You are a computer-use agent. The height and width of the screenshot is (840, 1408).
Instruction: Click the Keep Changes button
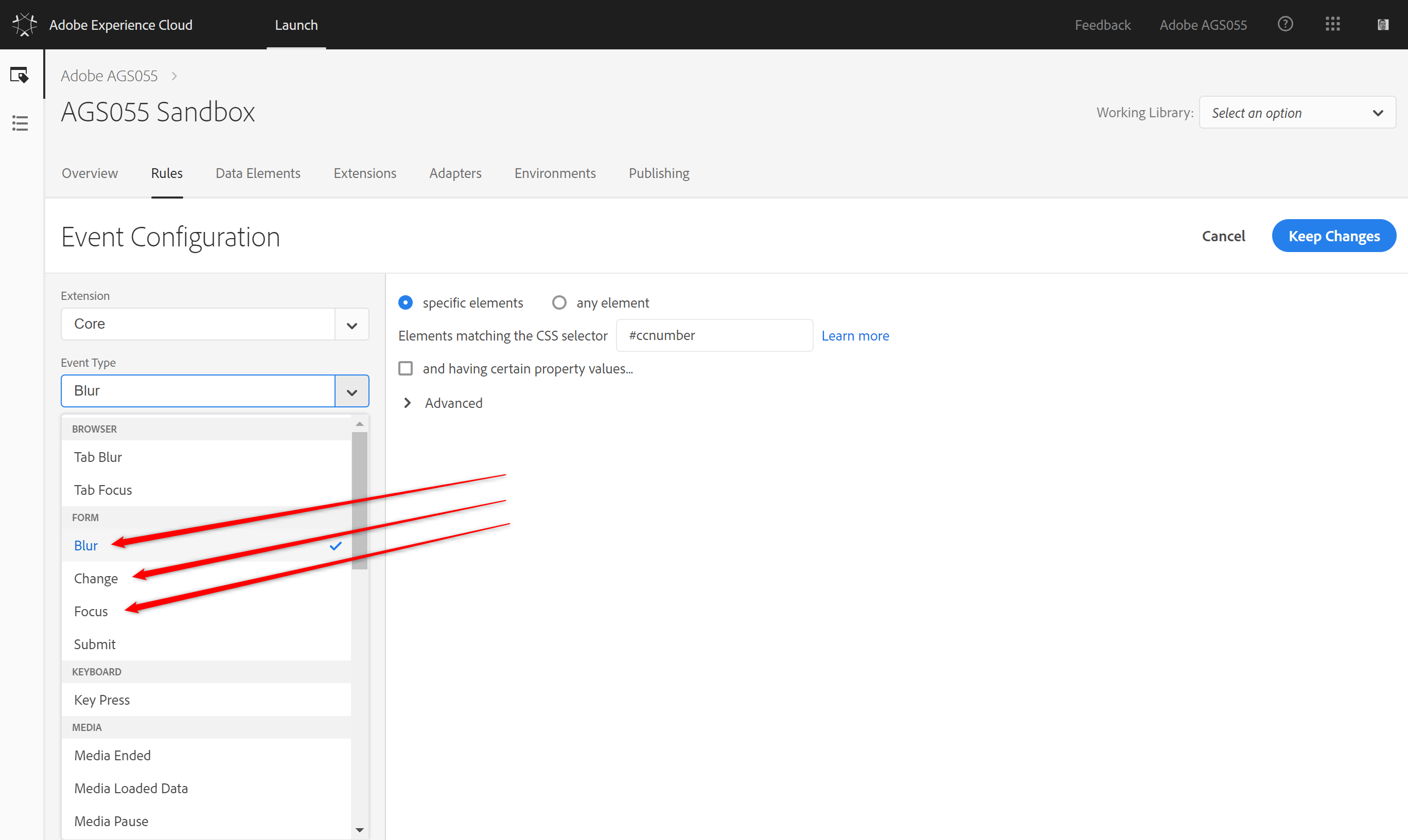point(1334,236)
